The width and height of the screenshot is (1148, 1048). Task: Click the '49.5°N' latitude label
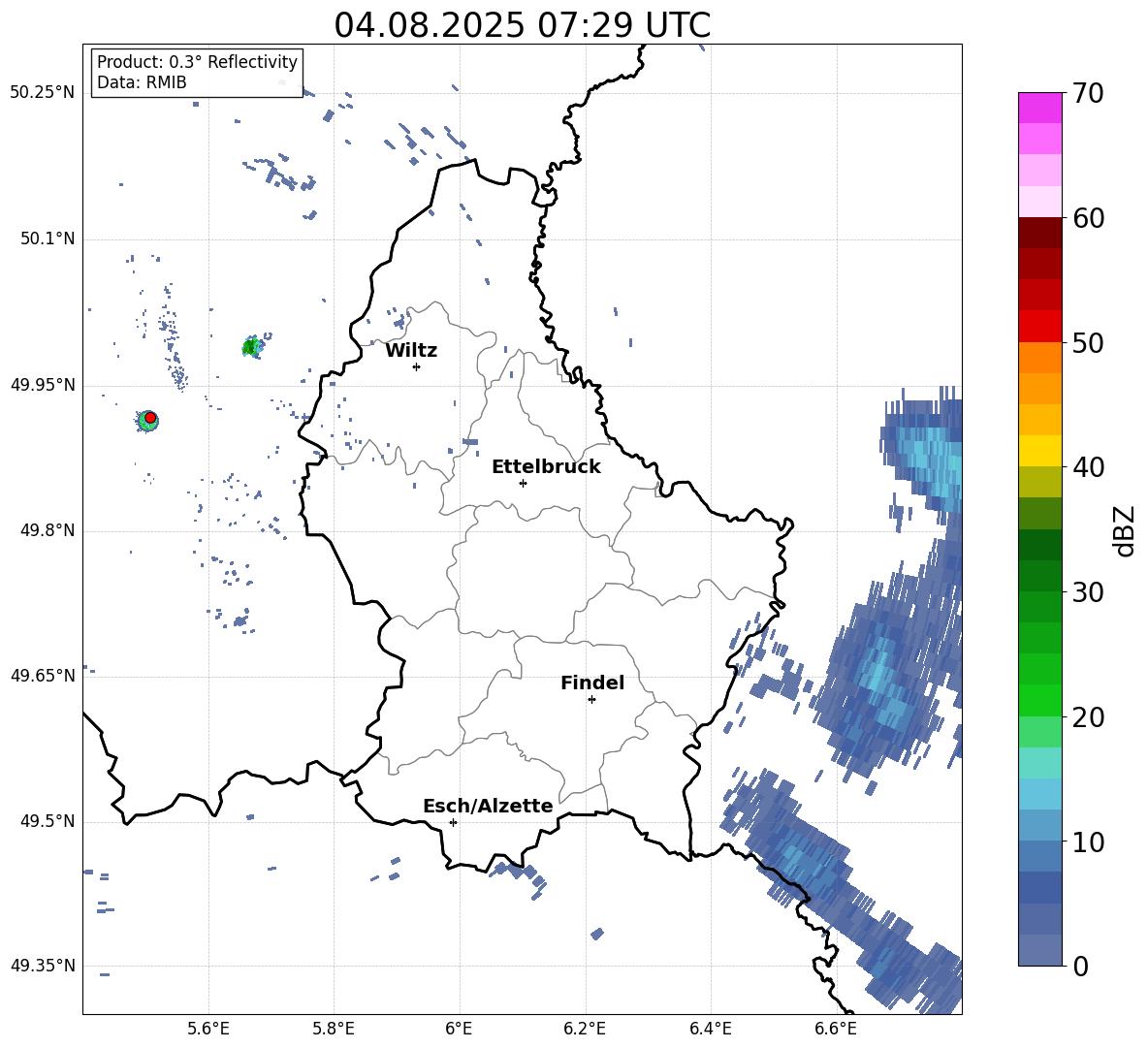point(48,822)
